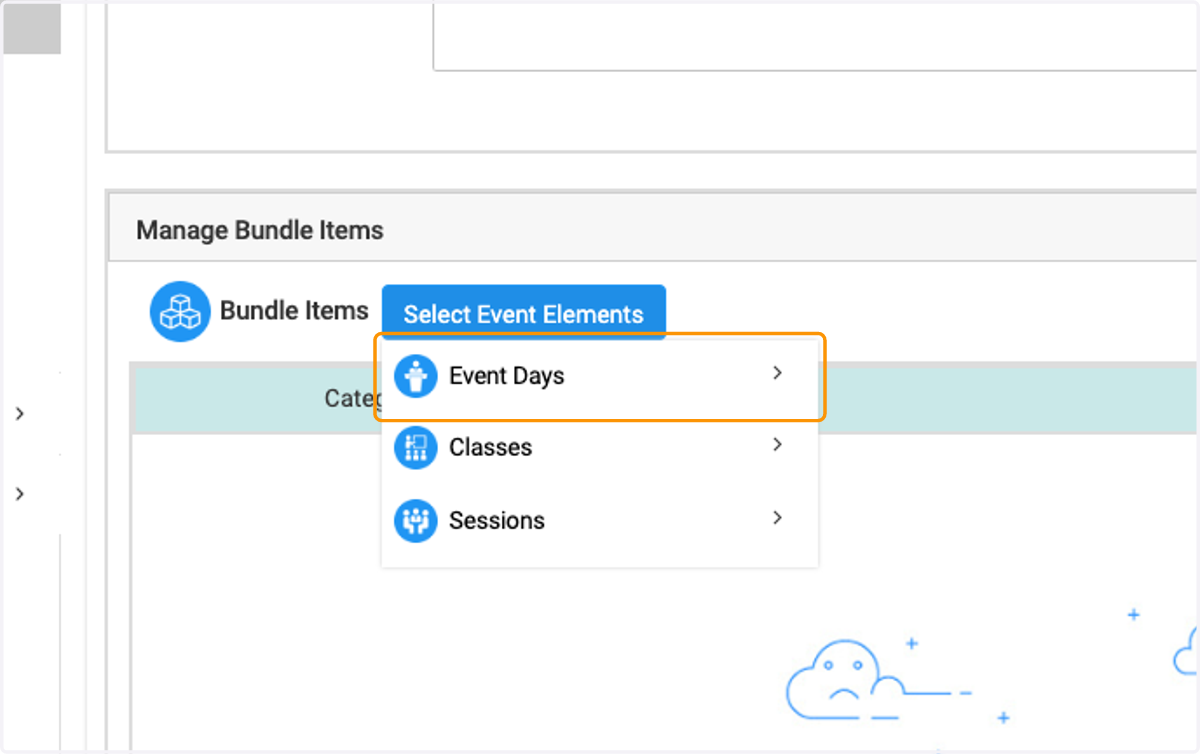Viewport: 1200px width, 754px height.
Task: Click the Select Event Elements button
Action: pos(524,313)
